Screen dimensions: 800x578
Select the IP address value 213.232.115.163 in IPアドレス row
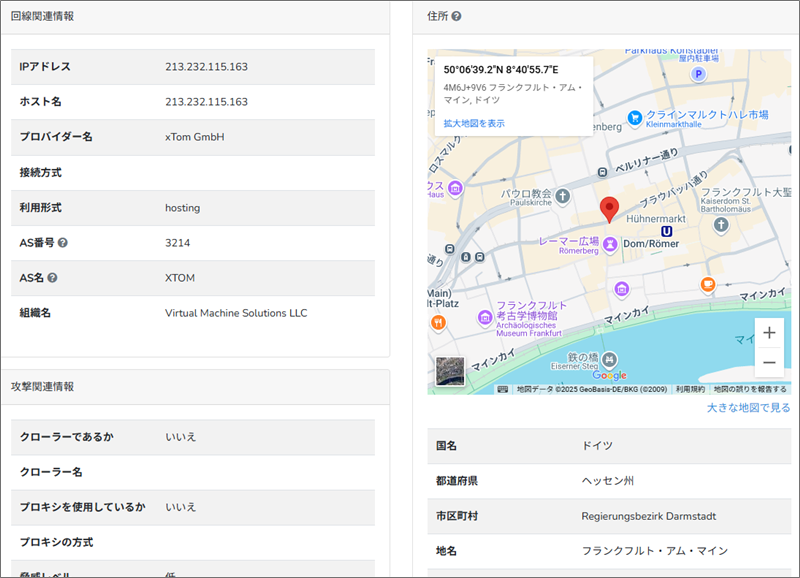[206, 67]
